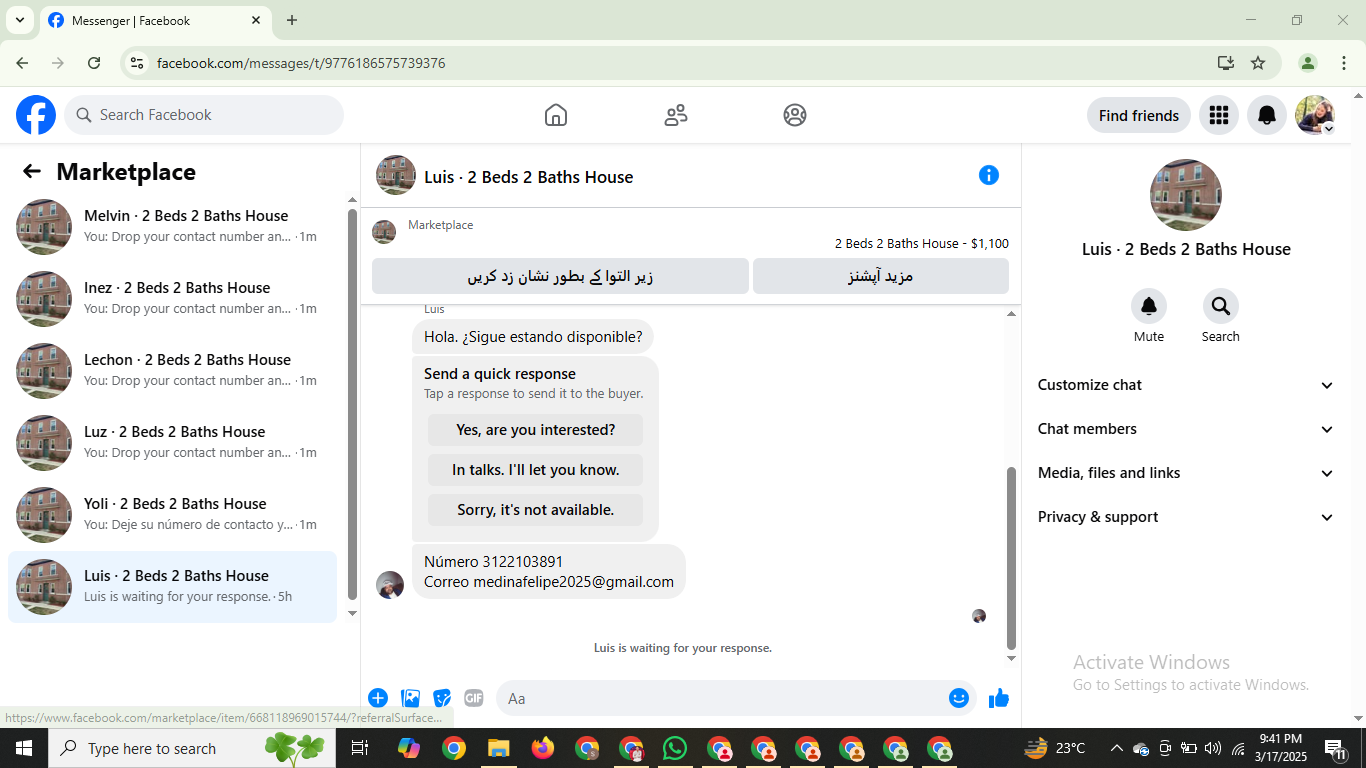Open the Melvin 2 Beds 2 Baths conversation
The height and width of the screenshot is (768, 1366).
(x=172, y=227)
